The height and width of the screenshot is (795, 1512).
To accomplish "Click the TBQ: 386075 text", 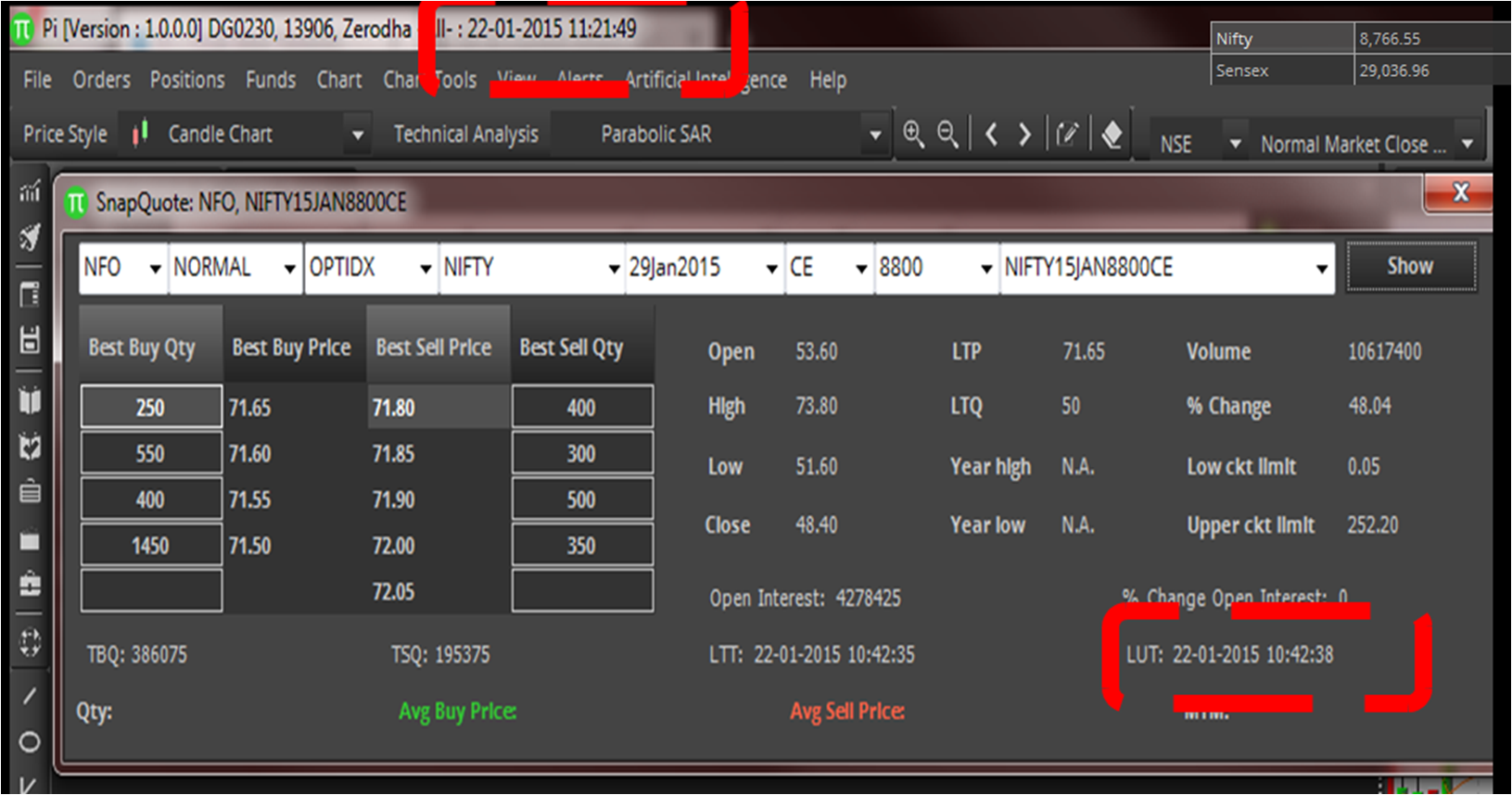I will [137, 655].
